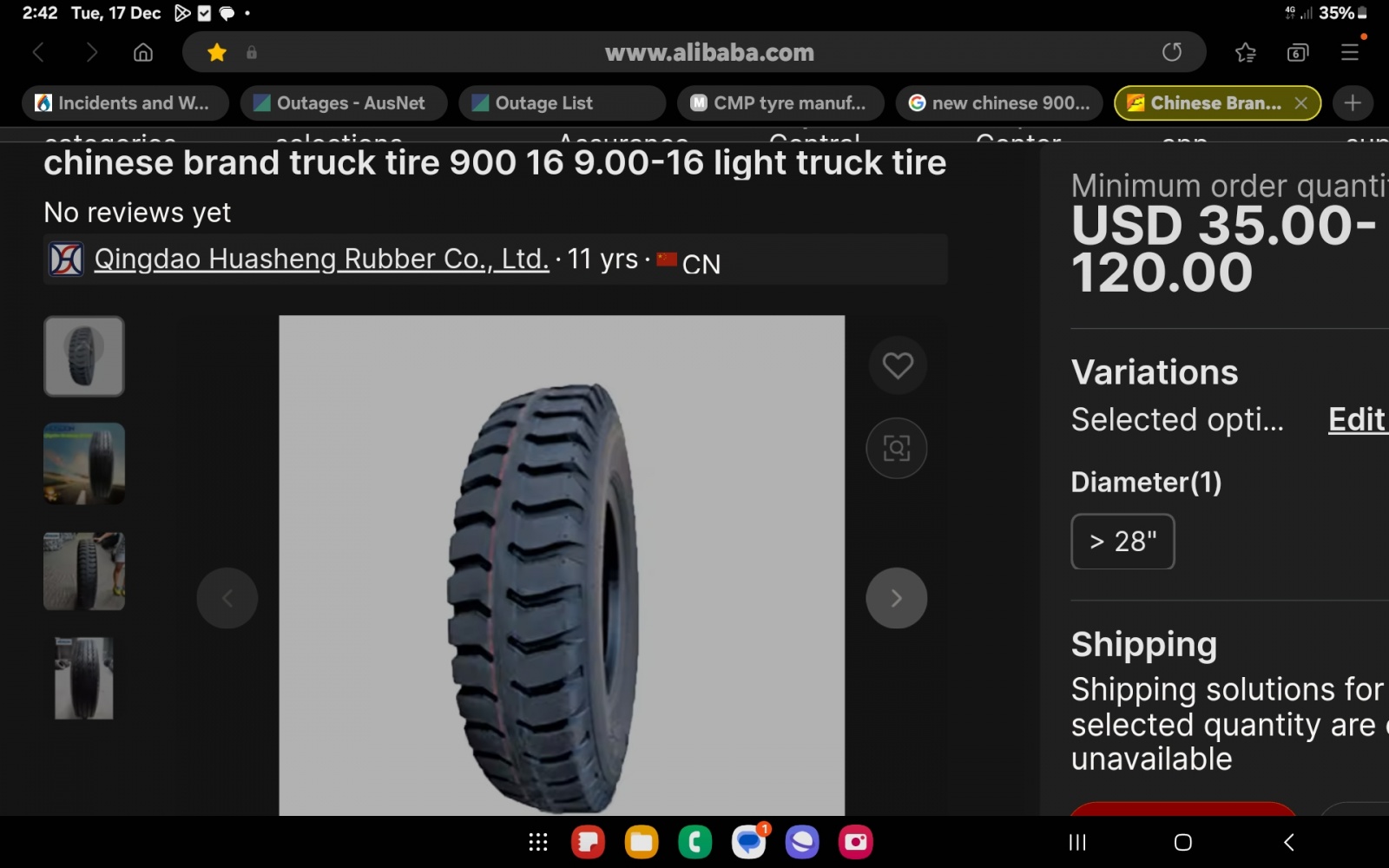The height and width of the screenshot is (868, 1389).
Task: Open the image search scan icon
Action: 897,448
